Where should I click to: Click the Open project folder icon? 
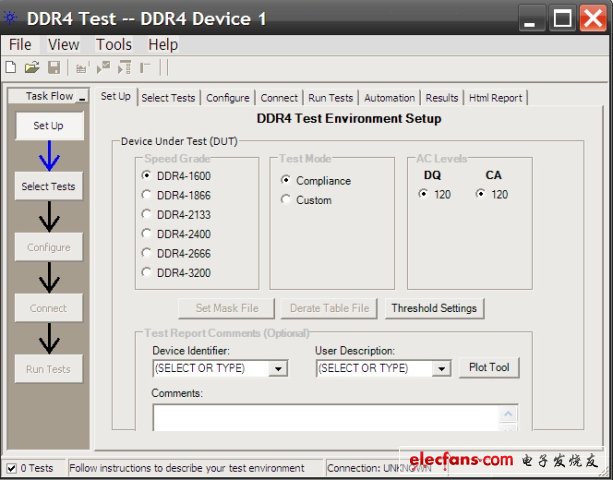[x=31, y=68]
